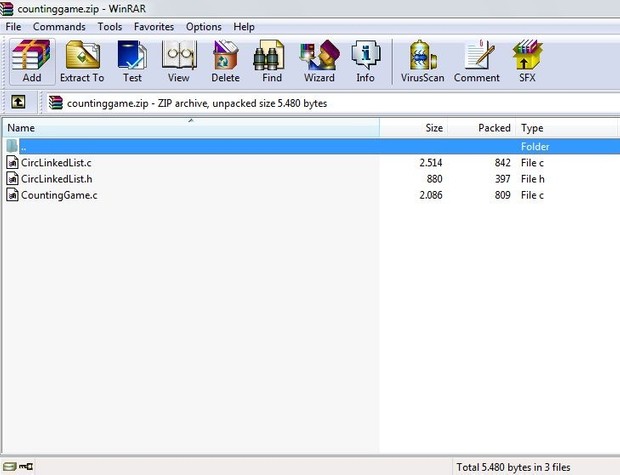Screen dimensions: 620x475
Task: Go up one level with arrow button
Action: (18, 102)
